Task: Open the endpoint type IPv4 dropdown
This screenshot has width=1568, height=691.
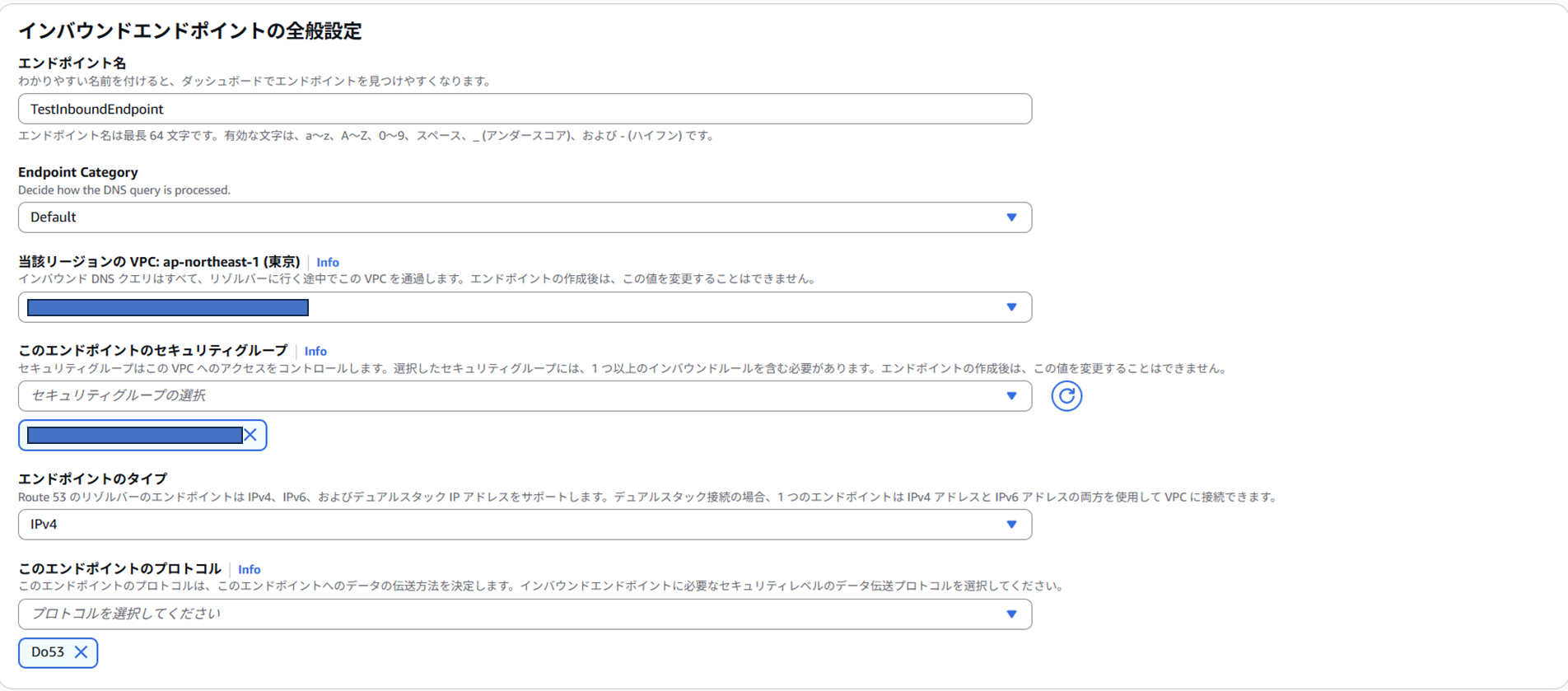Action: click(x=525, y=525)
